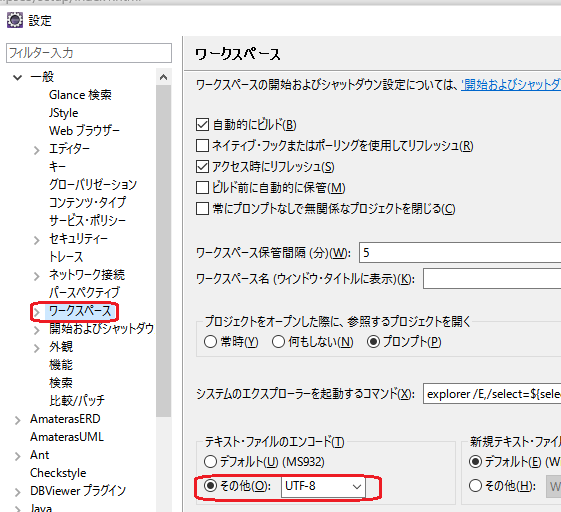Select Glance 検索 in the tree
This screenshot has width=561, height=512.
coord(80,95)
